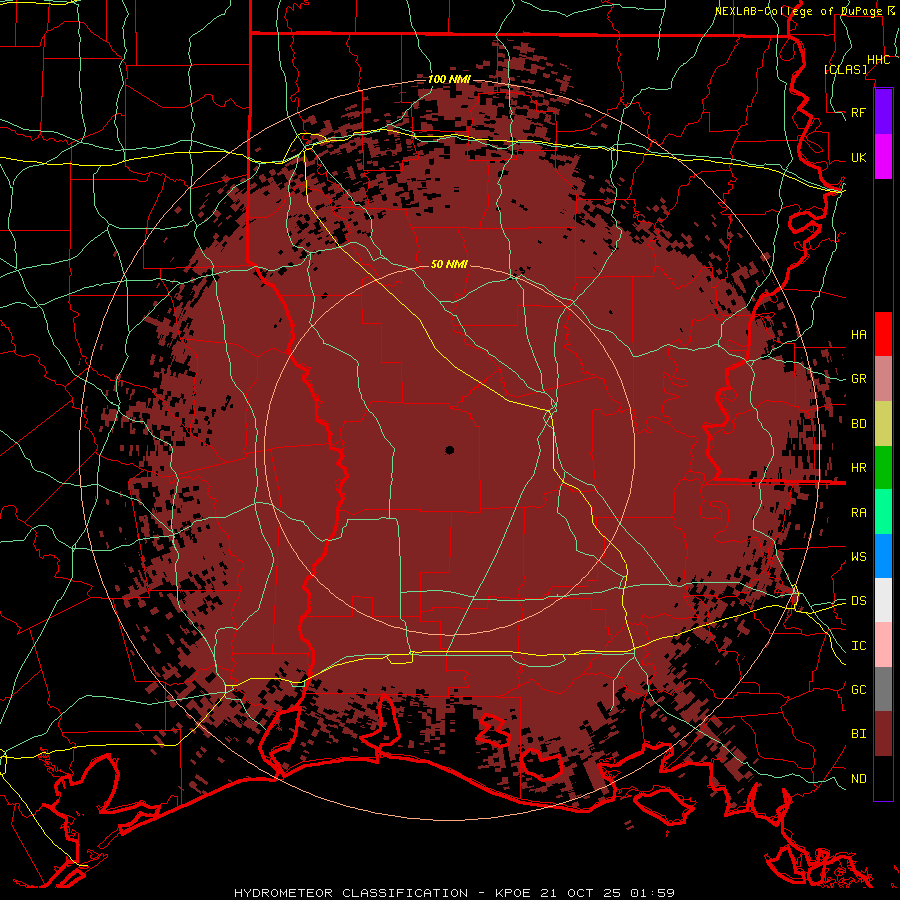Click the 'IC' legend label
Image resolution: width=900 pixels, height=900 pixels.
click(859, 646)
